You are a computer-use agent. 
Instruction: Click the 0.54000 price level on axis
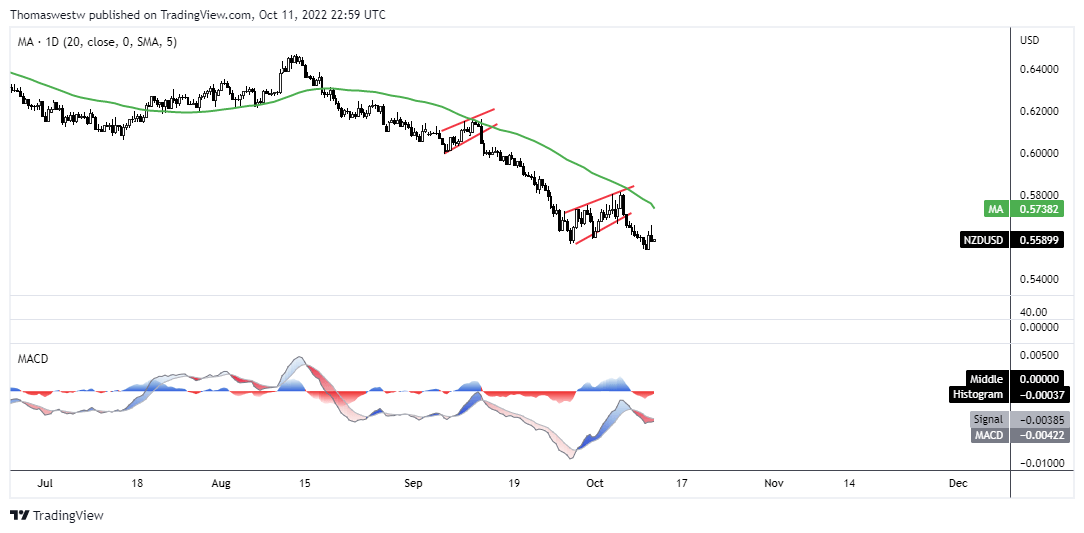[1039, 279]
